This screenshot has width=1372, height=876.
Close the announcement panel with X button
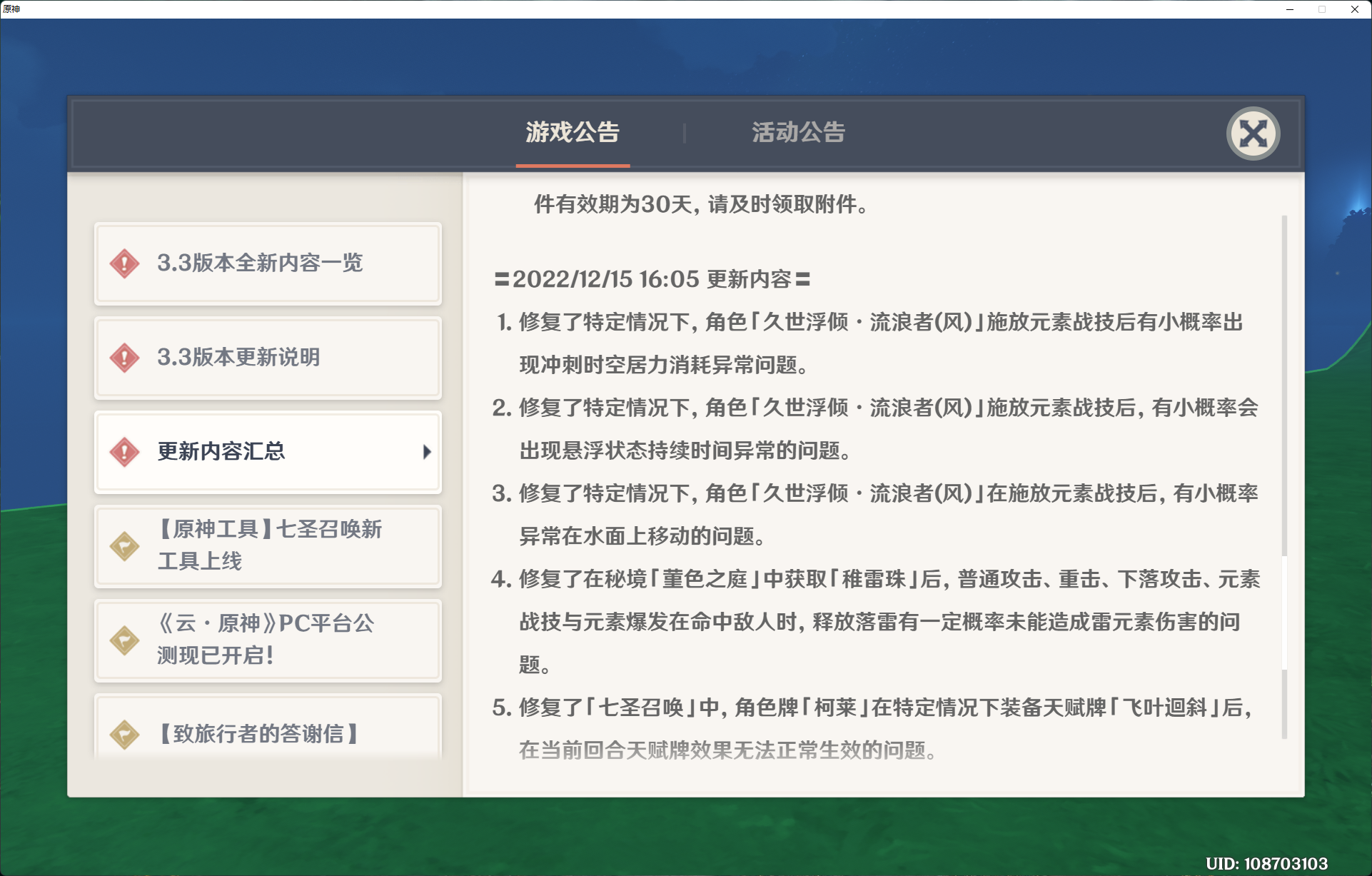pos(1253,134)
